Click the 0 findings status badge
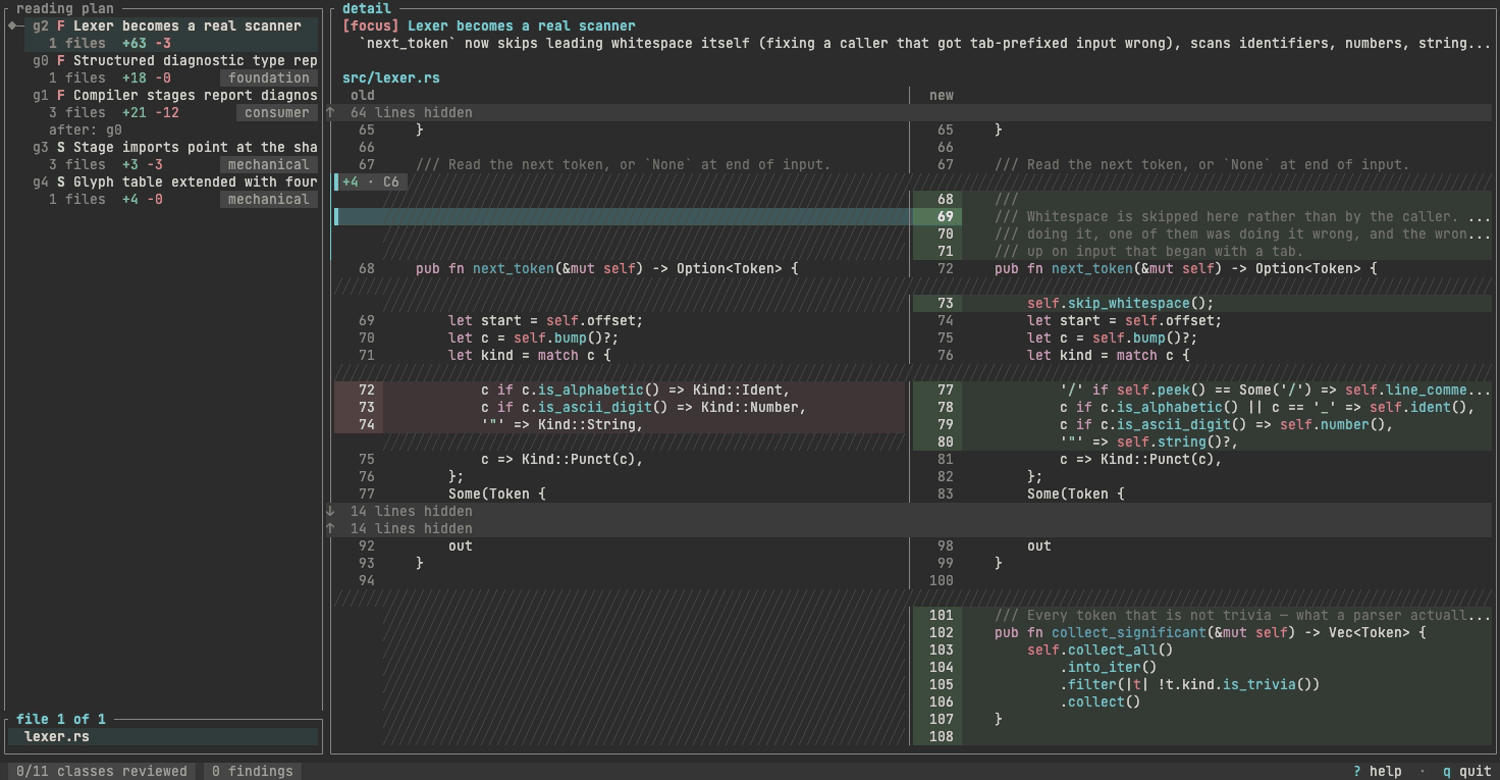1500x780 pixels. [x=252, y=771]
